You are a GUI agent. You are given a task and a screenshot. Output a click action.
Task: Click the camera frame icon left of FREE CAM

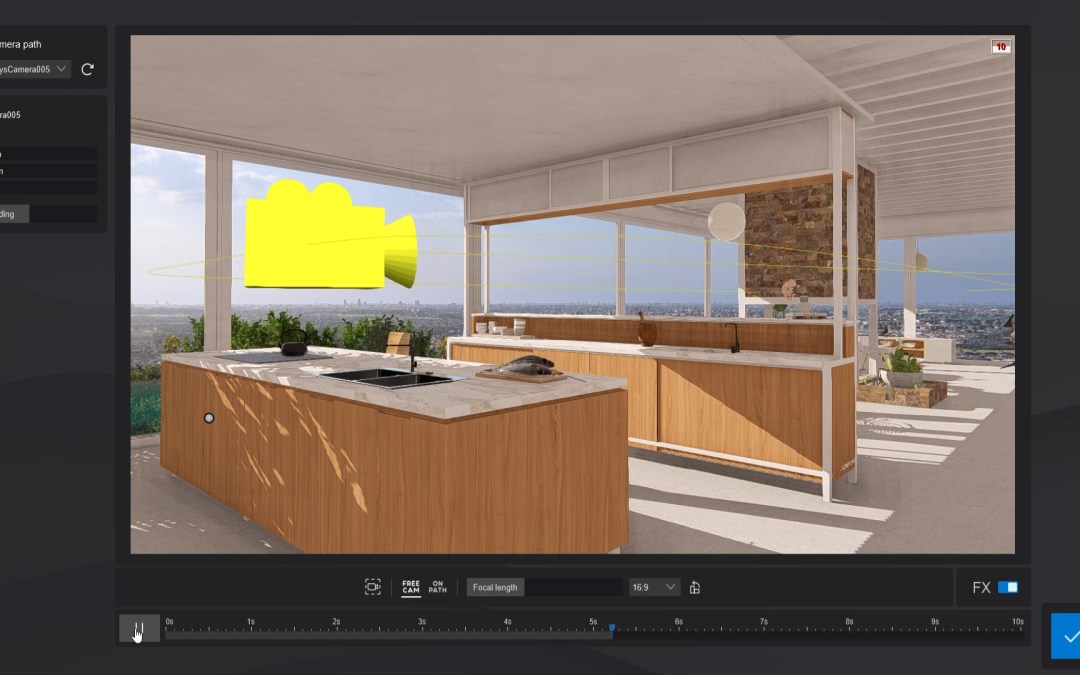pos(373,587)
